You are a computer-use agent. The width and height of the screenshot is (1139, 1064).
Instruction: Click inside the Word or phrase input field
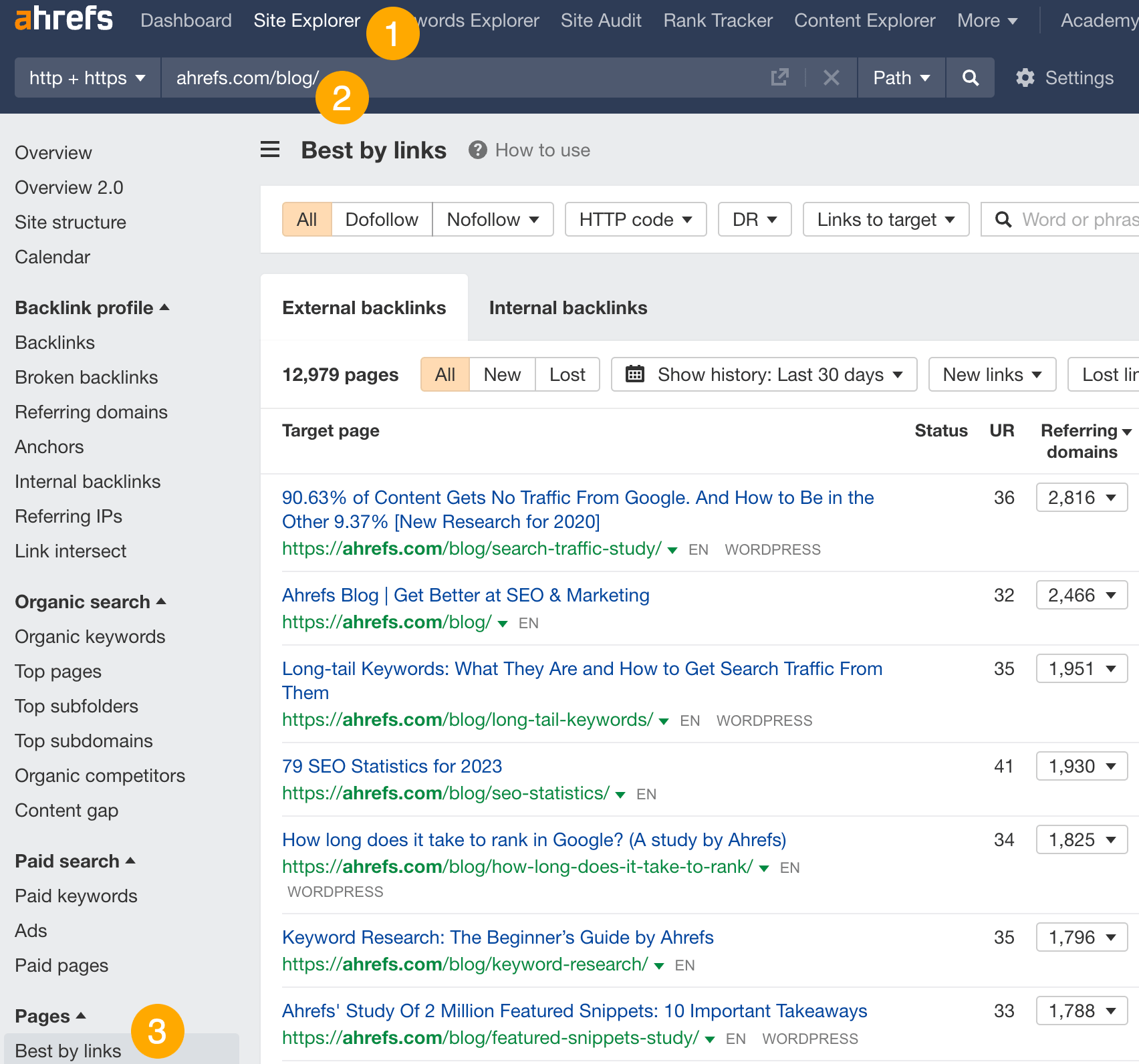[x=1069, y=219]
